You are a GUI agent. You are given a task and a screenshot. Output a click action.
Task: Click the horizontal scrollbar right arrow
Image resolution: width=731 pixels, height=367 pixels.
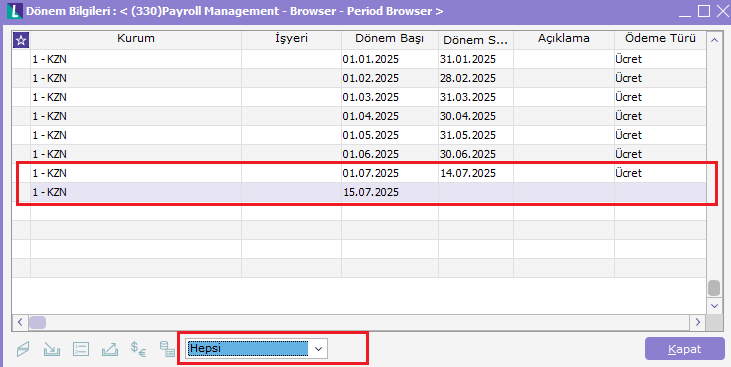coord(697,322)
